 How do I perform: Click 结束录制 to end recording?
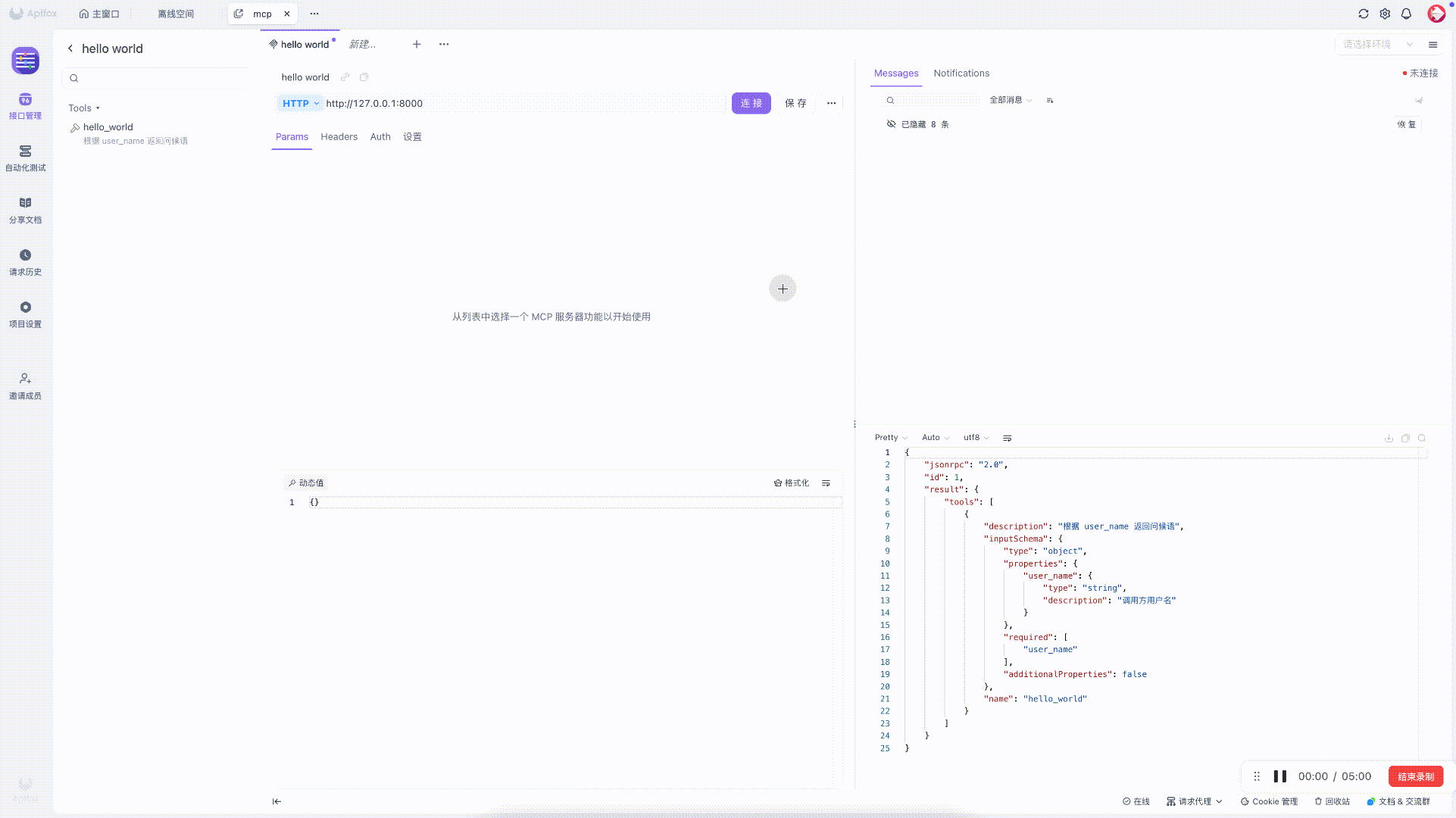coord(1416,776)
